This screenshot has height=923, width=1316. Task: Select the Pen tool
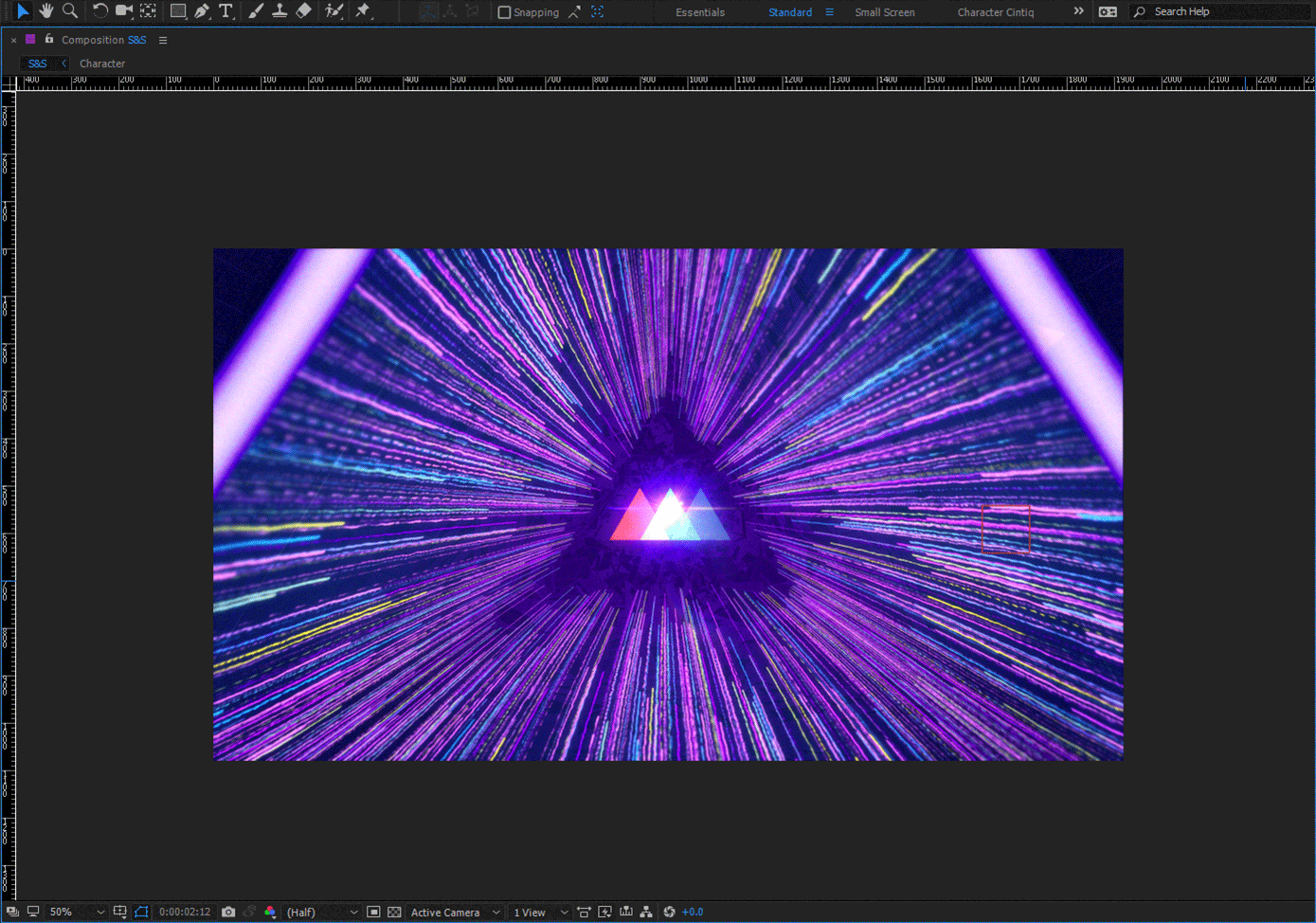(x=202, y=10)
